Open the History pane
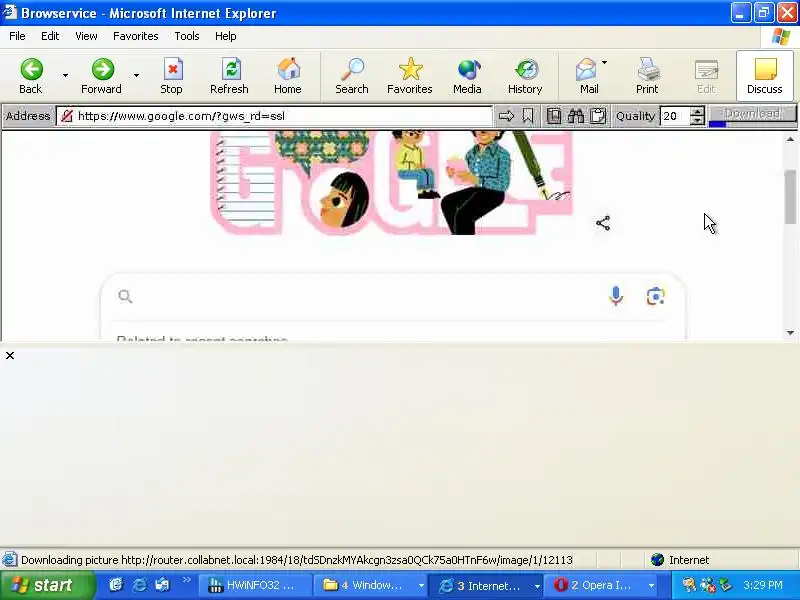The height and width of the screenshot is (600, 800). point(525,77)
